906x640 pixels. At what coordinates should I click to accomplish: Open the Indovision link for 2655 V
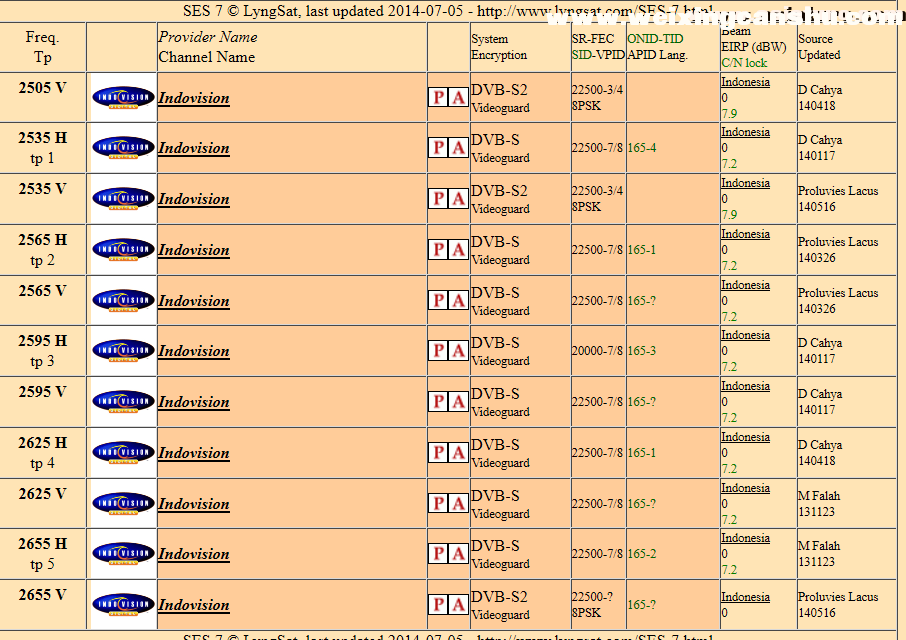coord(194,605)
